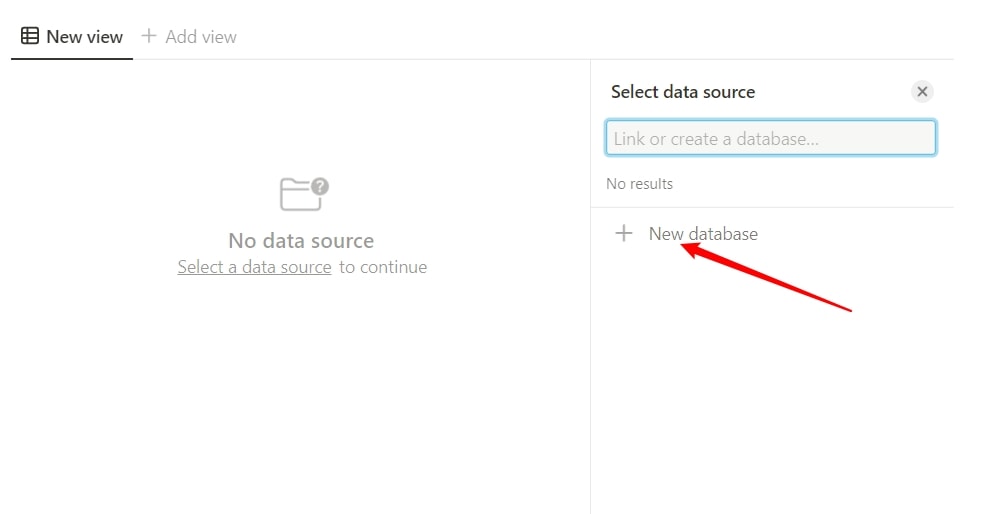Click the question mark badge on folder icon
996x514 pixels.
[320, 186]
